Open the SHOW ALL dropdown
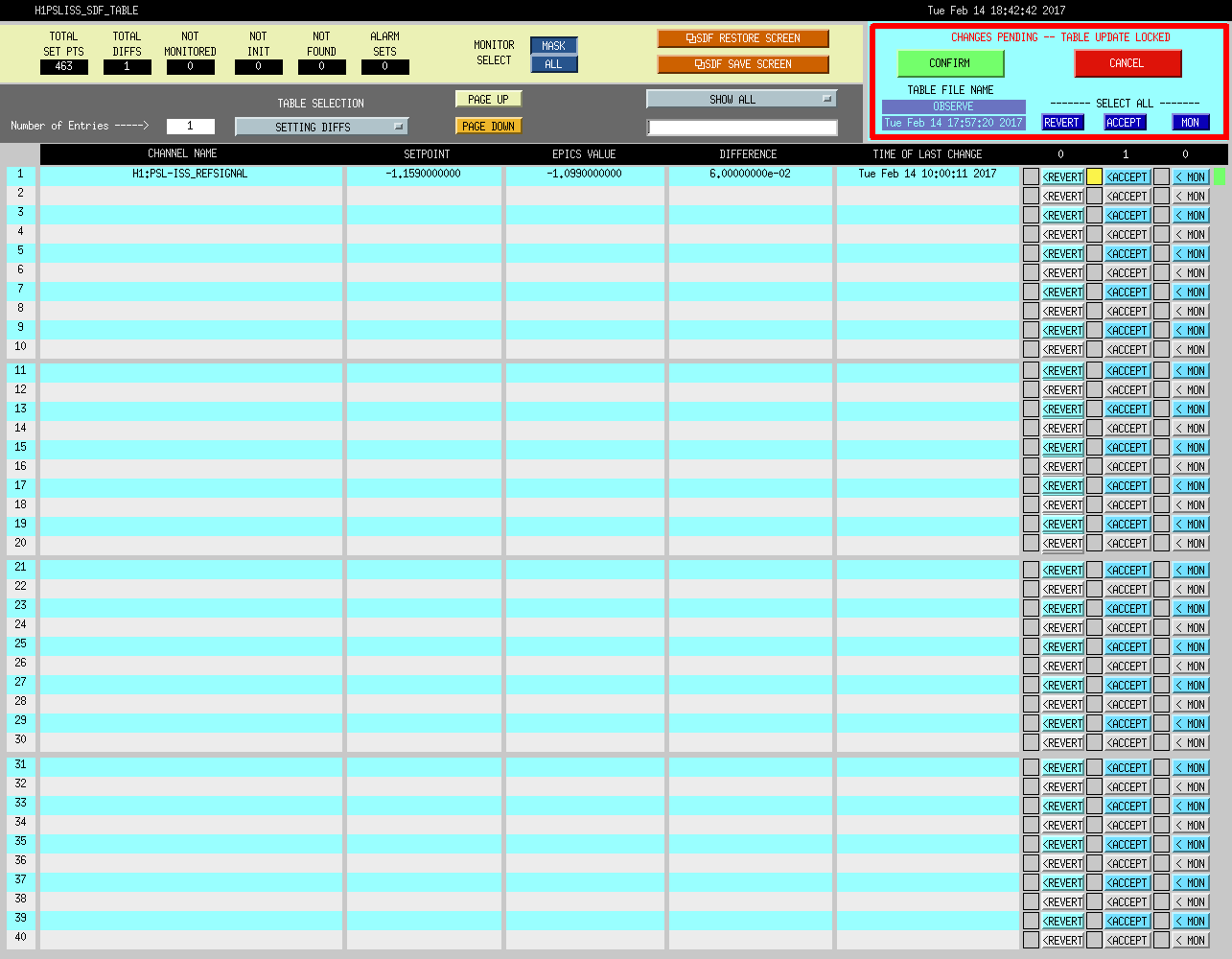The width and height of the screenshot is (1232, 959). [x=741, y=99]
